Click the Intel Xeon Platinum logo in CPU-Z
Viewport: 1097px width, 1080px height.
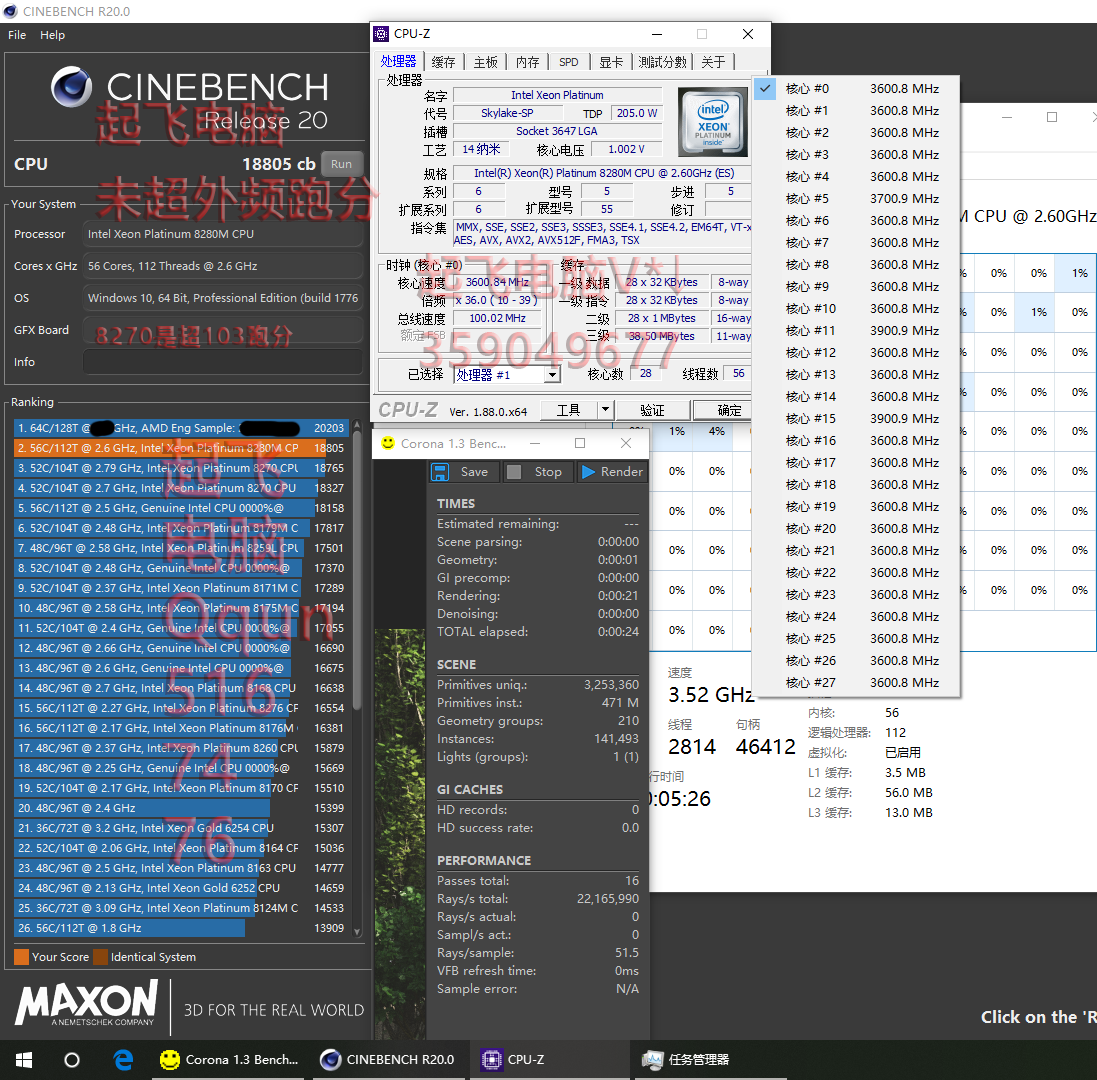[x=713, y=122]
